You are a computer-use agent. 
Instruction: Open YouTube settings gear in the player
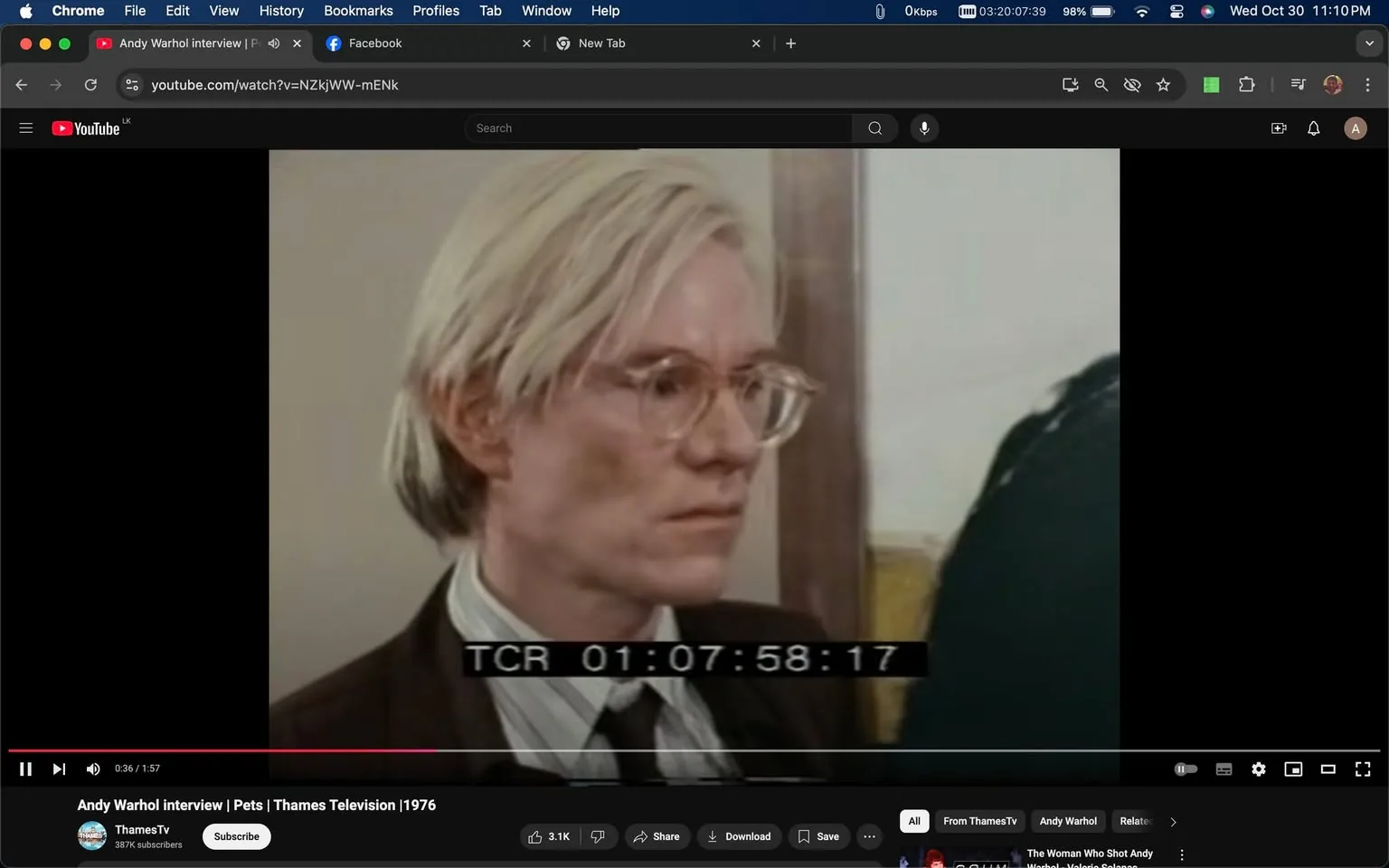coord(1258,769)
